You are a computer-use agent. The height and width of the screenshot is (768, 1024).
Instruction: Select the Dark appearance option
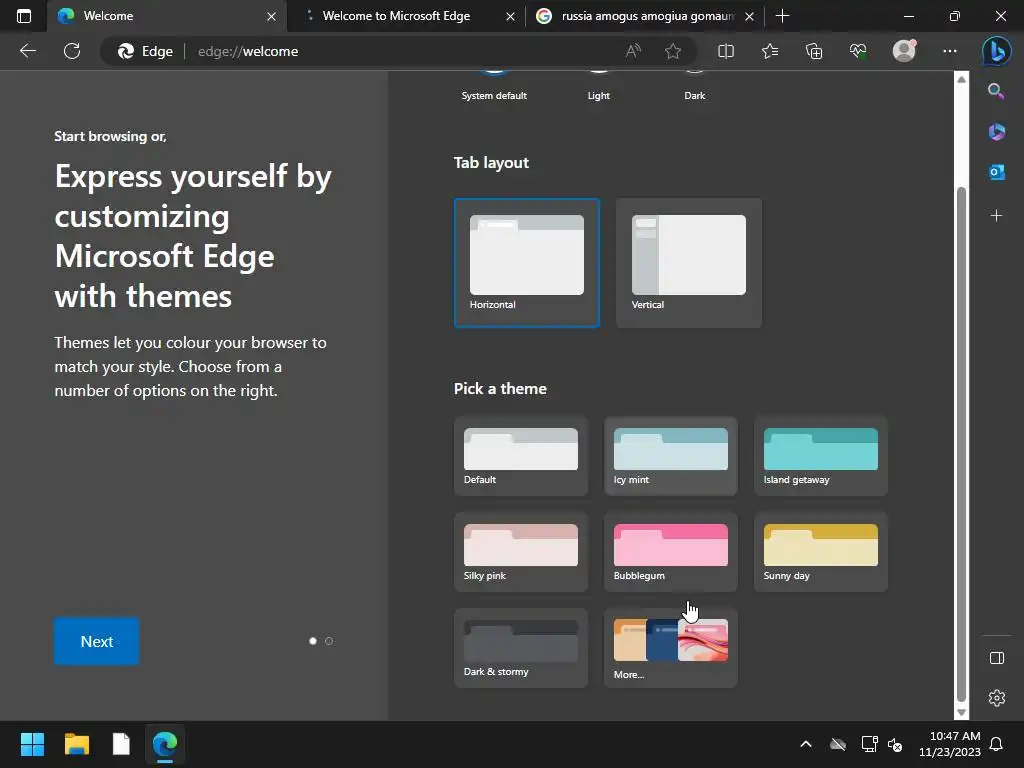(694, 86)
